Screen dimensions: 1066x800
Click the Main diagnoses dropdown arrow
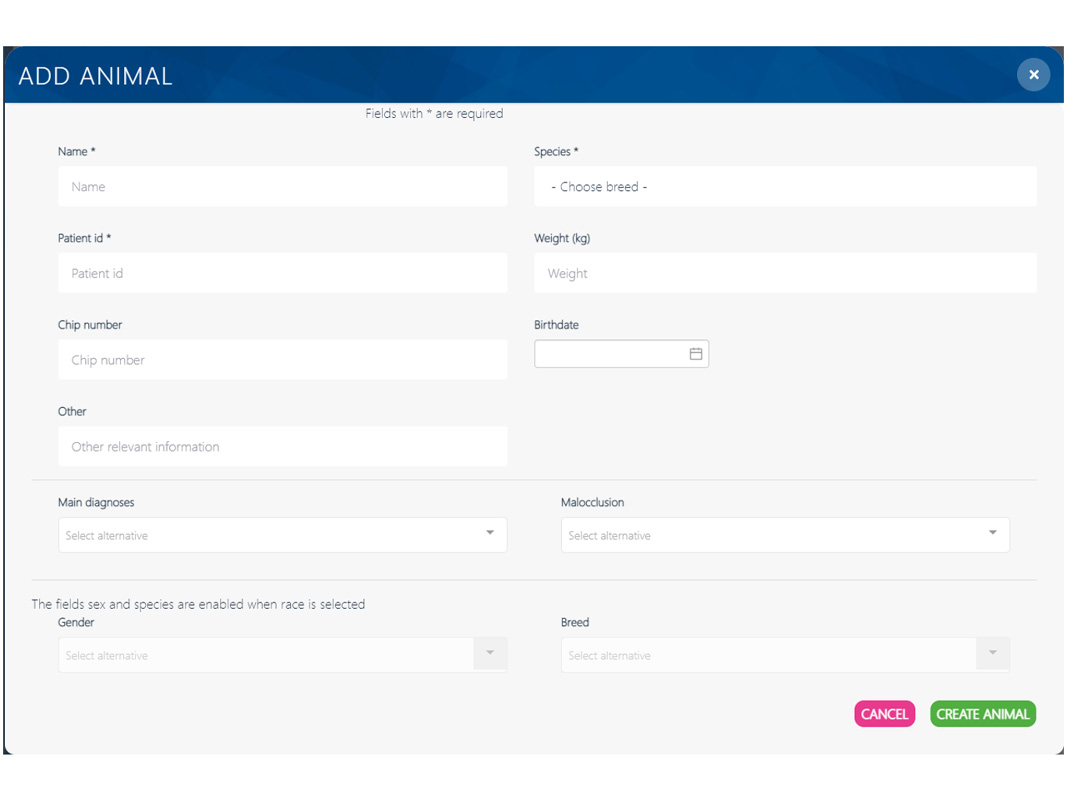click(x=490, y=533)
